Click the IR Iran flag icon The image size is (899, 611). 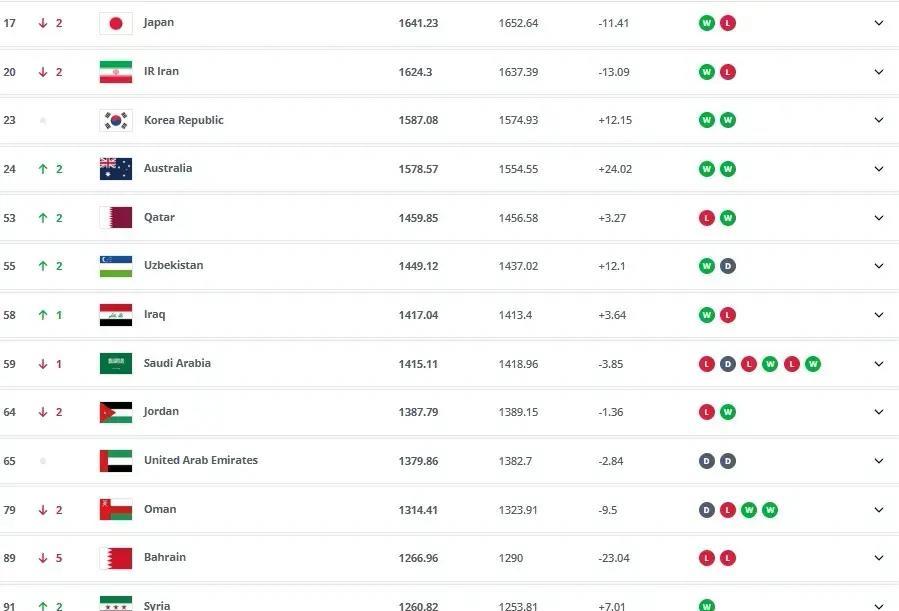pos(116,72)
